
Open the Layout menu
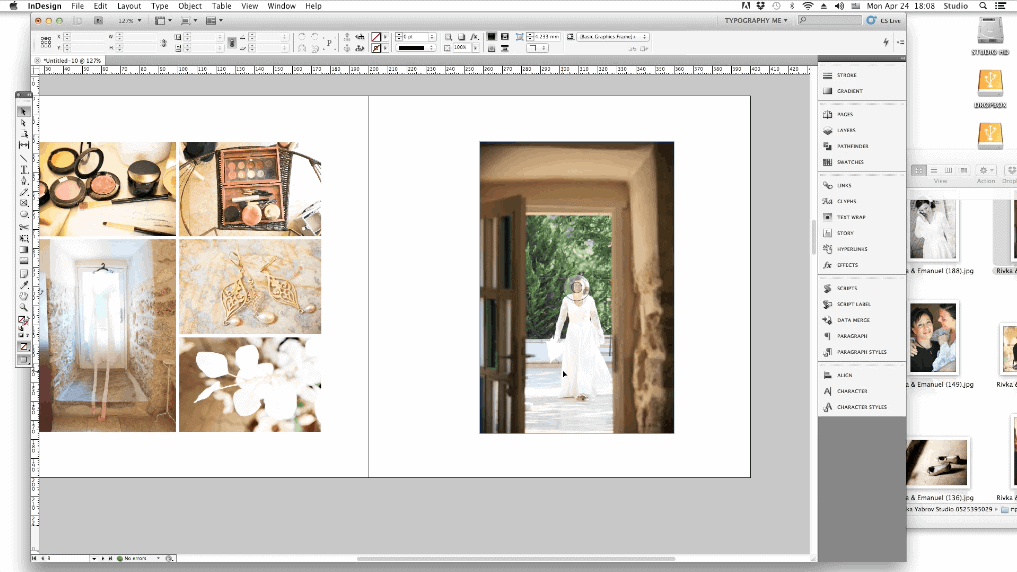pyautogui.click(x=129, y=6)
